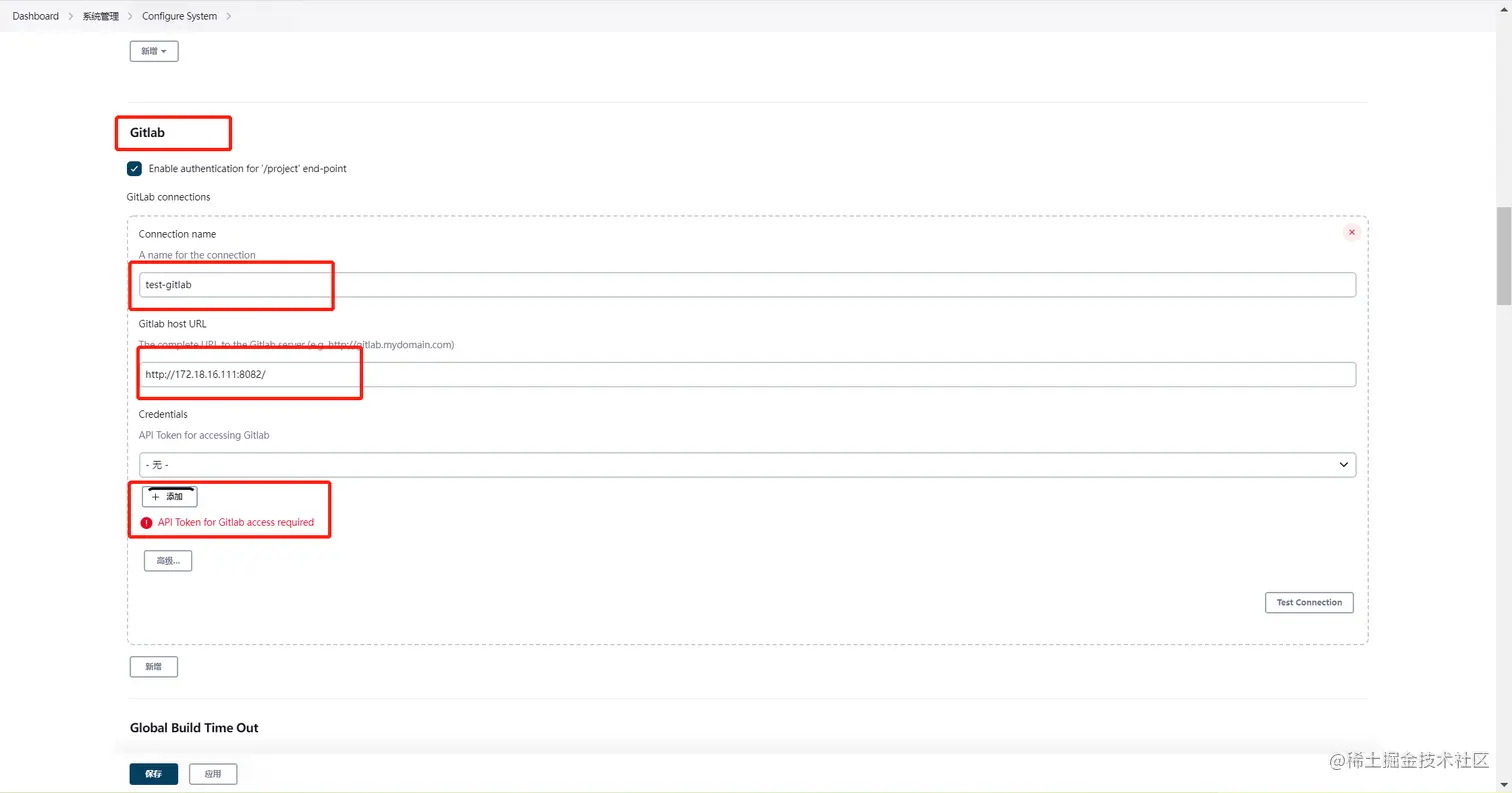1512x793 pixels.
Task: Open 系统管理 from the breadcrumb
Action: 100,15
